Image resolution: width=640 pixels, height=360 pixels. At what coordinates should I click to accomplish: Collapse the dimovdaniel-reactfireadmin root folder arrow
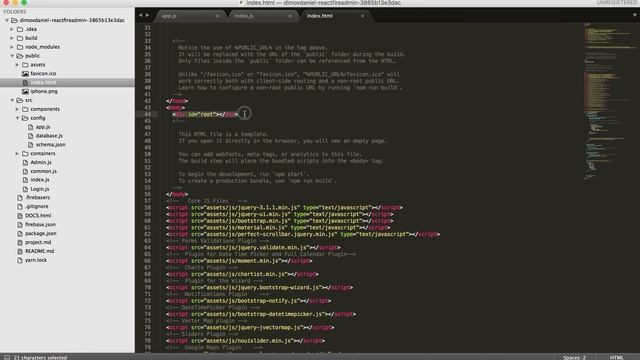(7, 20)
